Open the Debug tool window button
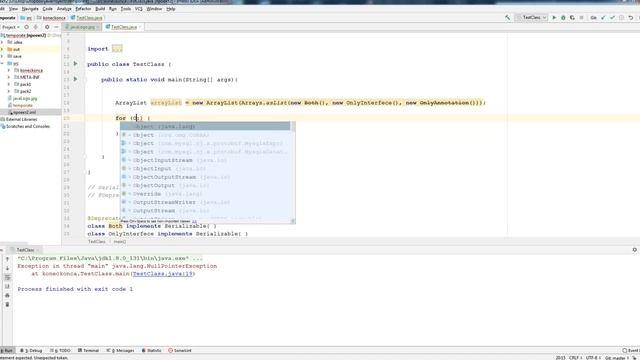This screenshot has height=360, width=640. pos(31,351)
